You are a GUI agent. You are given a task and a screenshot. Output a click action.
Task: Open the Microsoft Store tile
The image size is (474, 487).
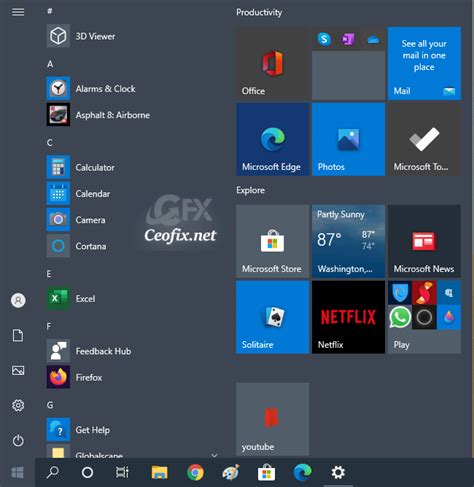[272, 241]
